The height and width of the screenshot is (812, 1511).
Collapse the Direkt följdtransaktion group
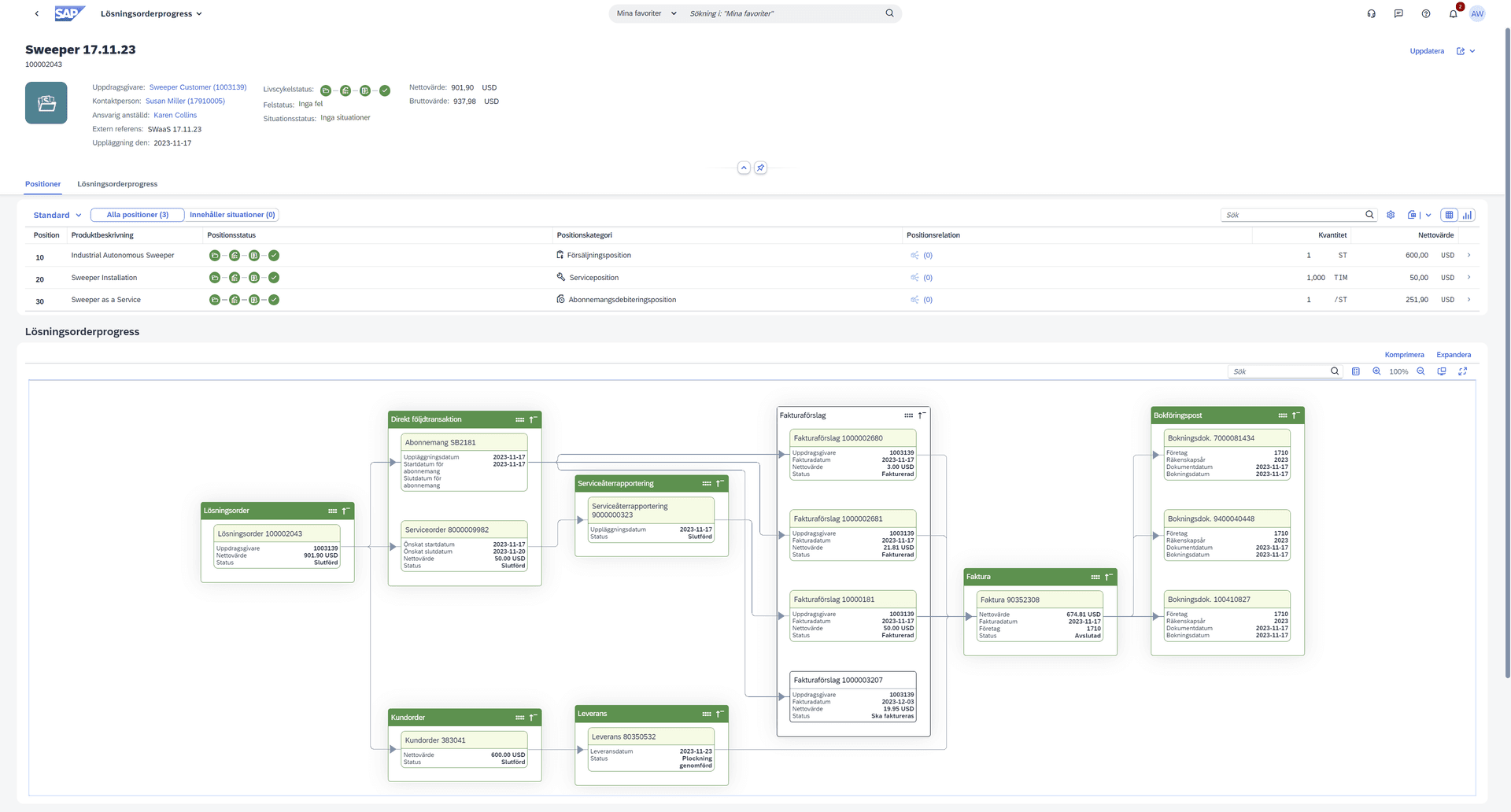(x=533, y=419)
